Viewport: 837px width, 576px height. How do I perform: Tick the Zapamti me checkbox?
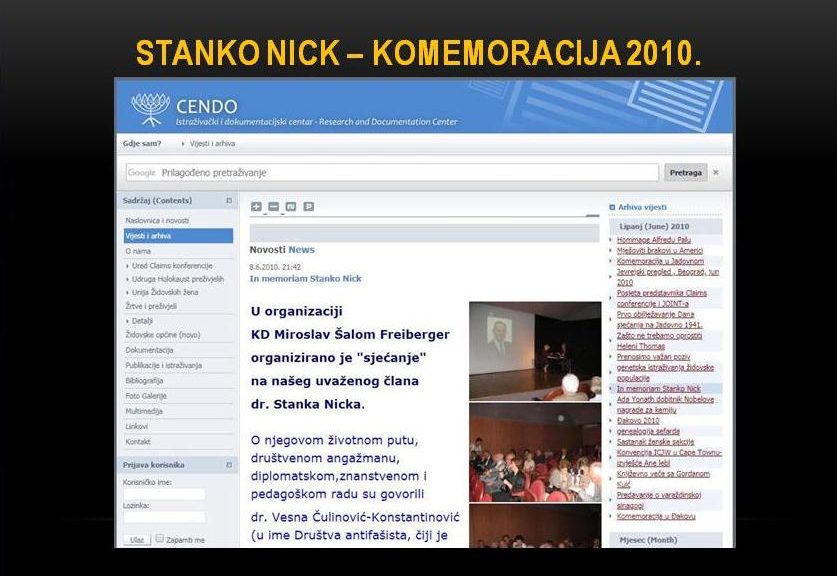[159, 538]
